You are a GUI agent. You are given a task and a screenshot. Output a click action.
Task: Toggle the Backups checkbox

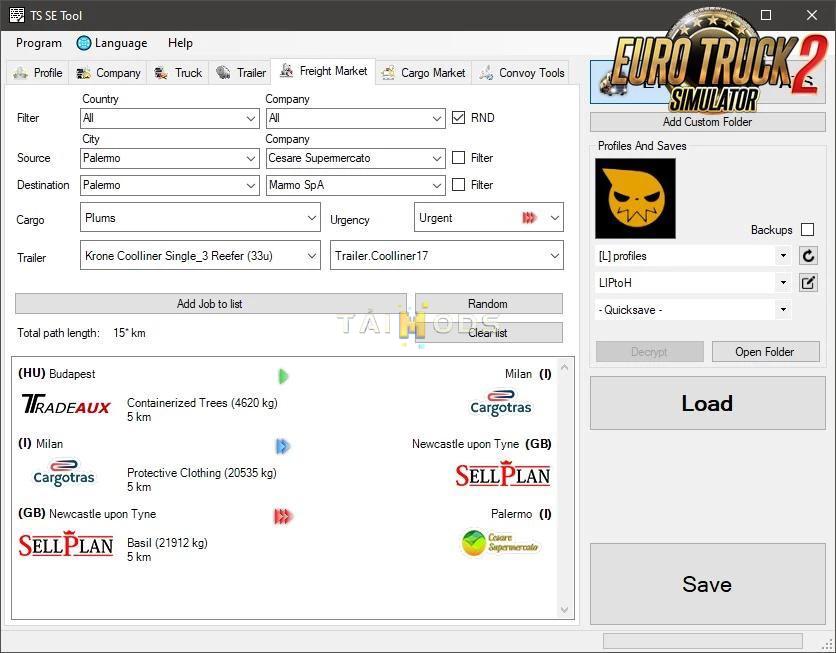(808, 229)
